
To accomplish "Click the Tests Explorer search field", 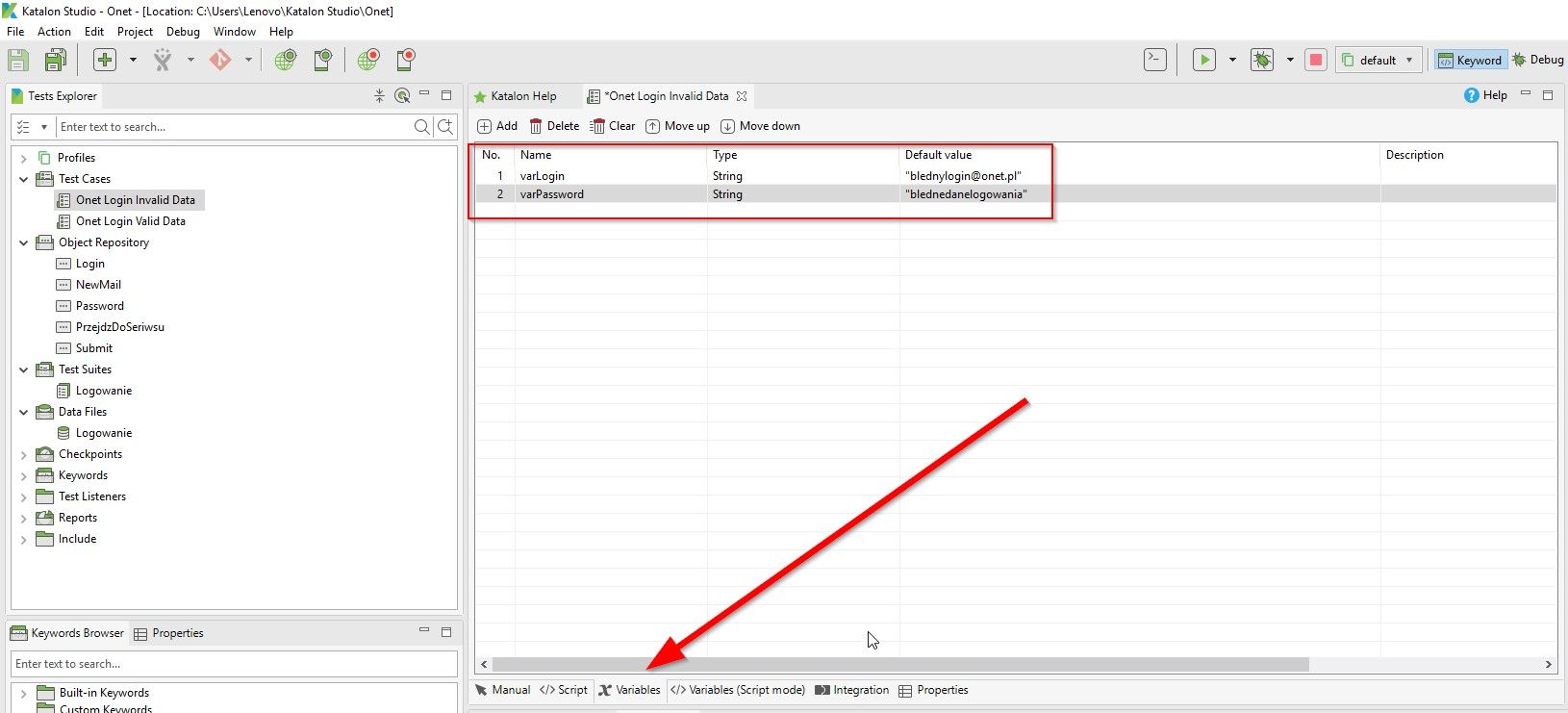I will pos(231,127).
